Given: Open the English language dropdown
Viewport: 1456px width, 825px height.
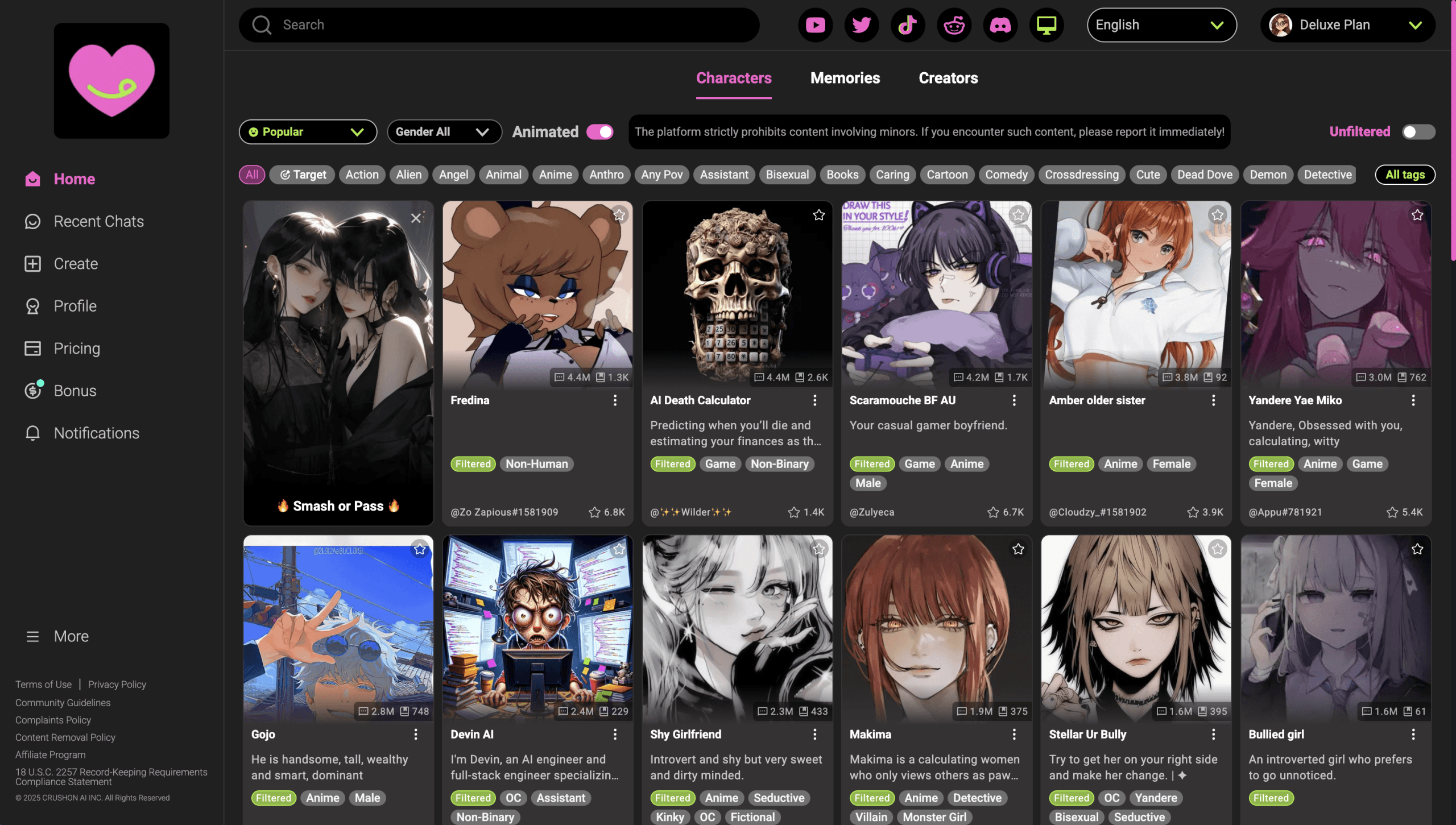Looking at the screenshot, I should [x=1161, y=25].
